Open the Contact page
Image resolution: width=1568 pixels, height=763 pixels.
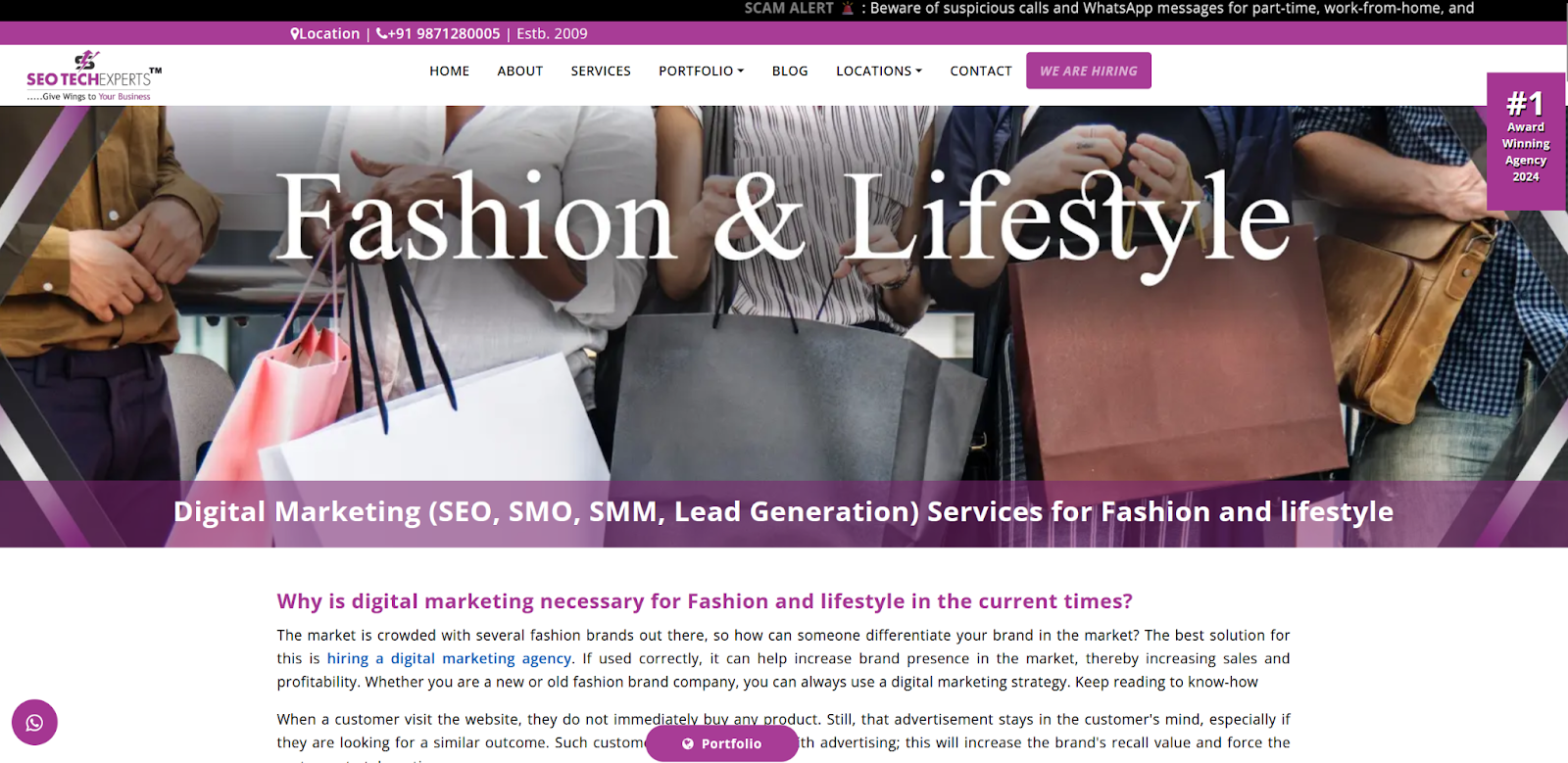pyautogui.click(x=981, y=71)
